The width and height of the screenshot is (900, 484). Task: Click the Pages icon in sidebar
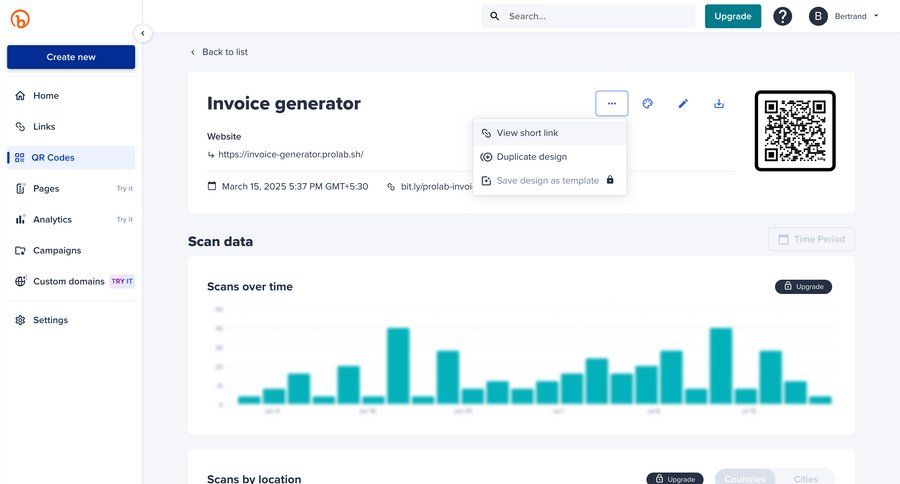(x=20, y=188)
